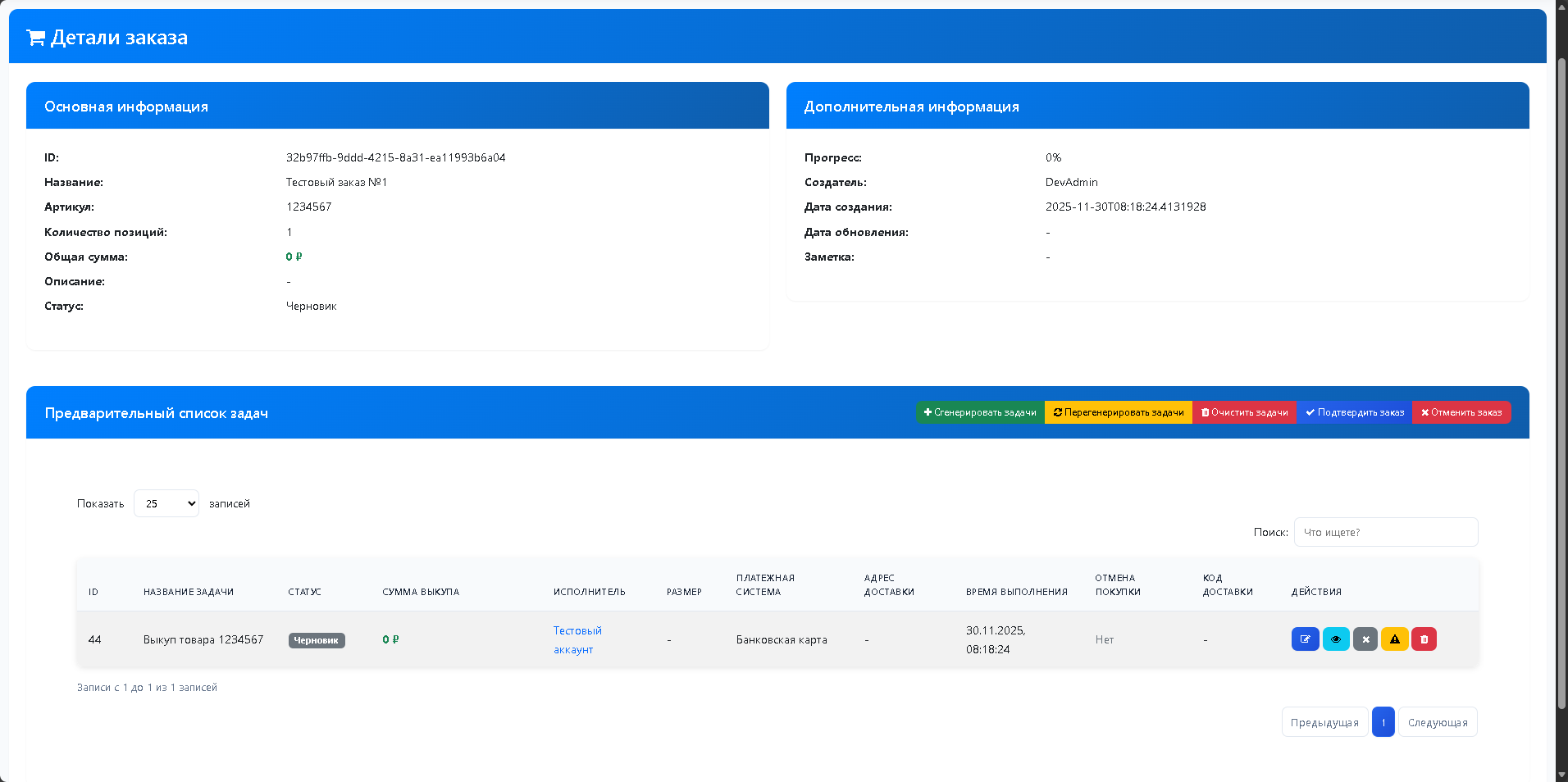Click the Записи с 1 до 1 summary text
The image size is (1568, 782).
point(147,688)
